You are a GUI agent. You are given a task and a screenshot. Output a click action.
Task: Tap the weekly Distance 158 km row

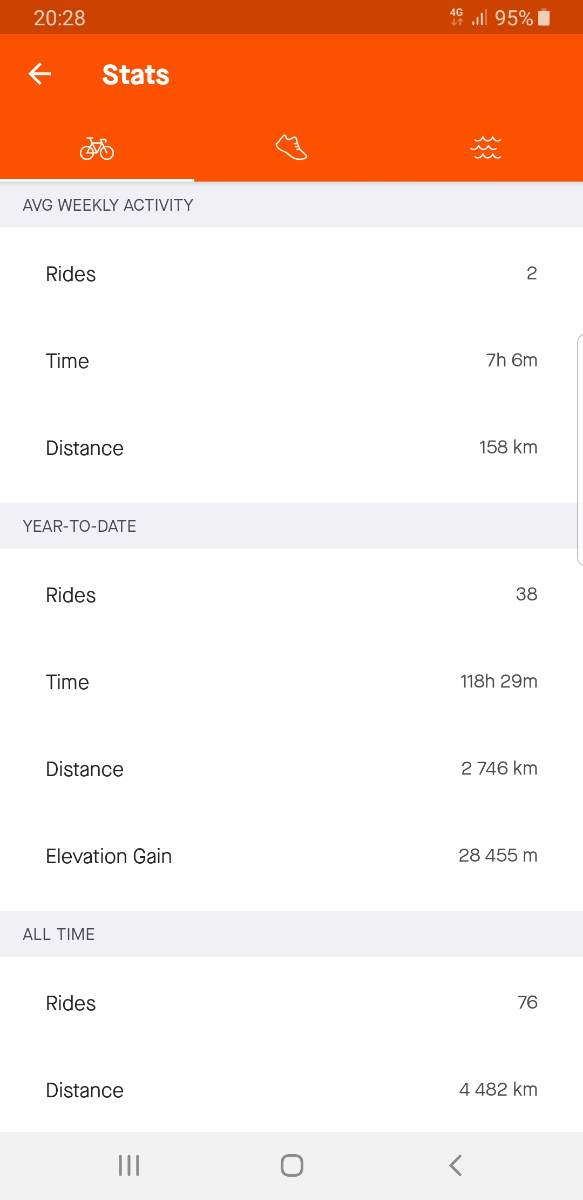coord(291,448)
